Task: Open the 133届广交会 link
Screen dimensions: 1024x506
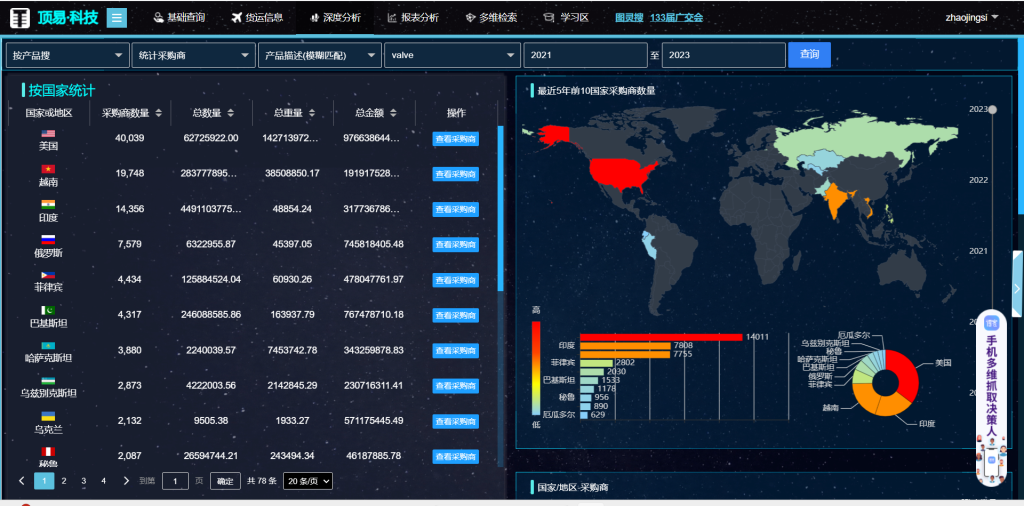Action: (676, 18)
